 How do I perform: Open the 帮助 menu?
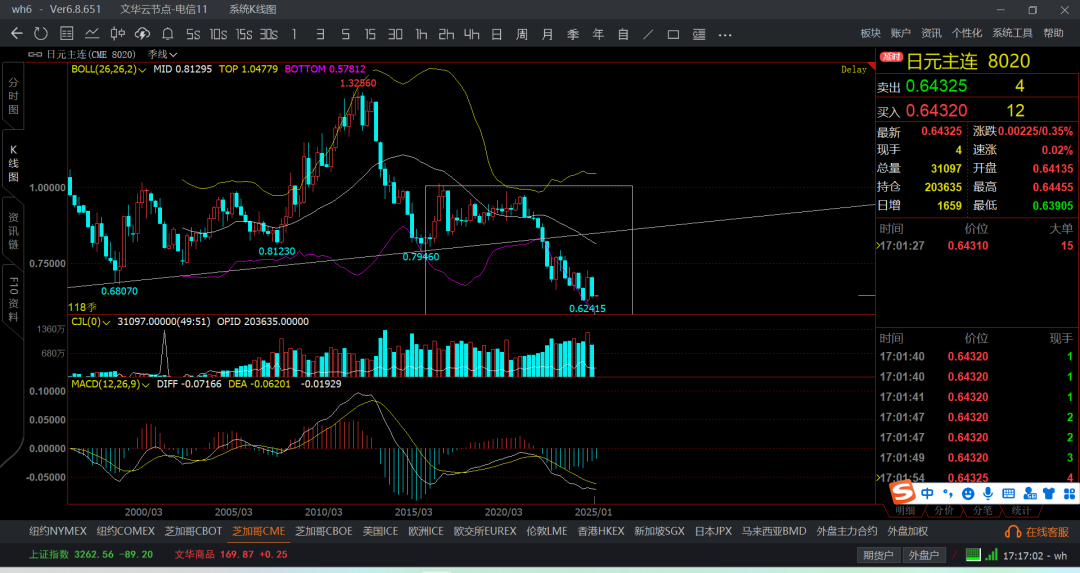point(1053,33)
